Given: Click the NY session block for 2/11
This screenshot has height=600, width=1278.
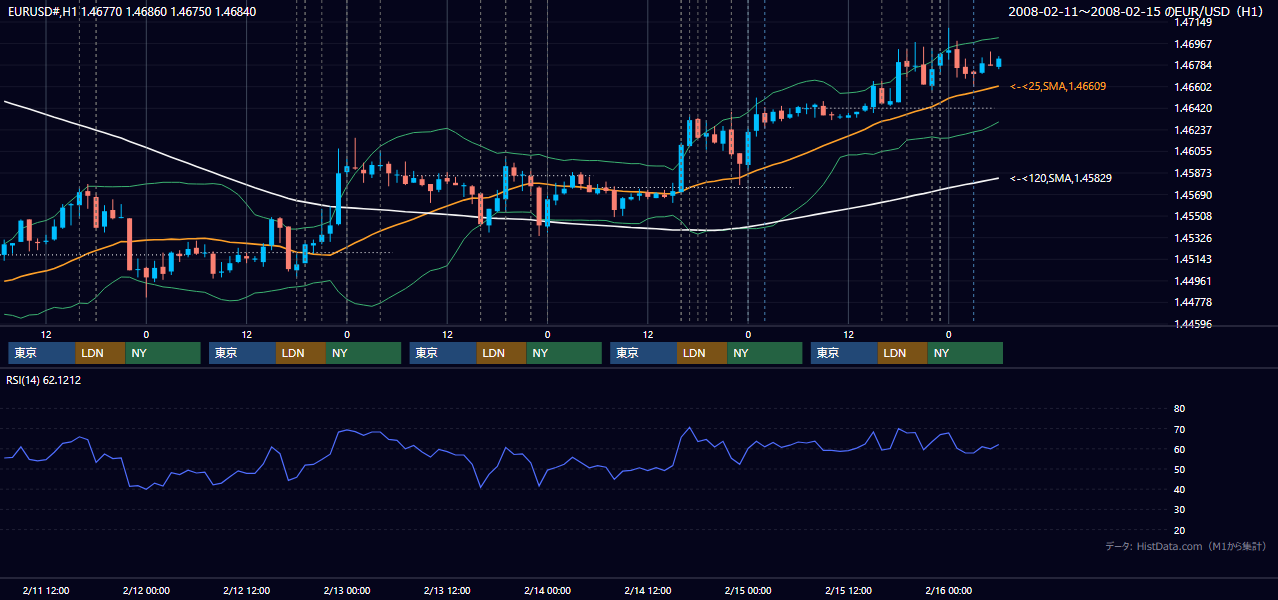Looking at the screenshot, I should [163, 353].
